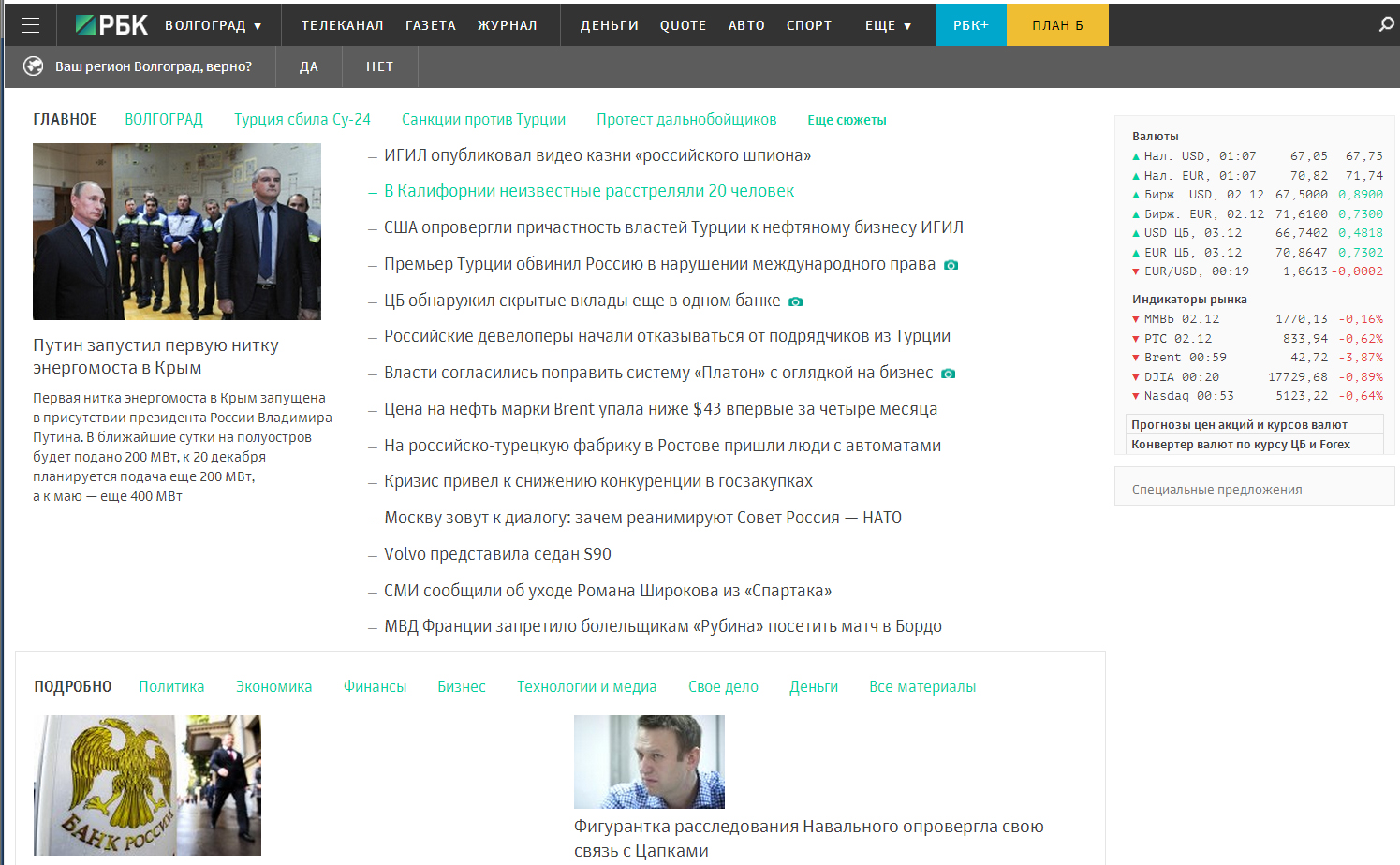Click the Brent 00:59 quote row
This screenshot has height=865, width=1400.
click(1258, 358)
